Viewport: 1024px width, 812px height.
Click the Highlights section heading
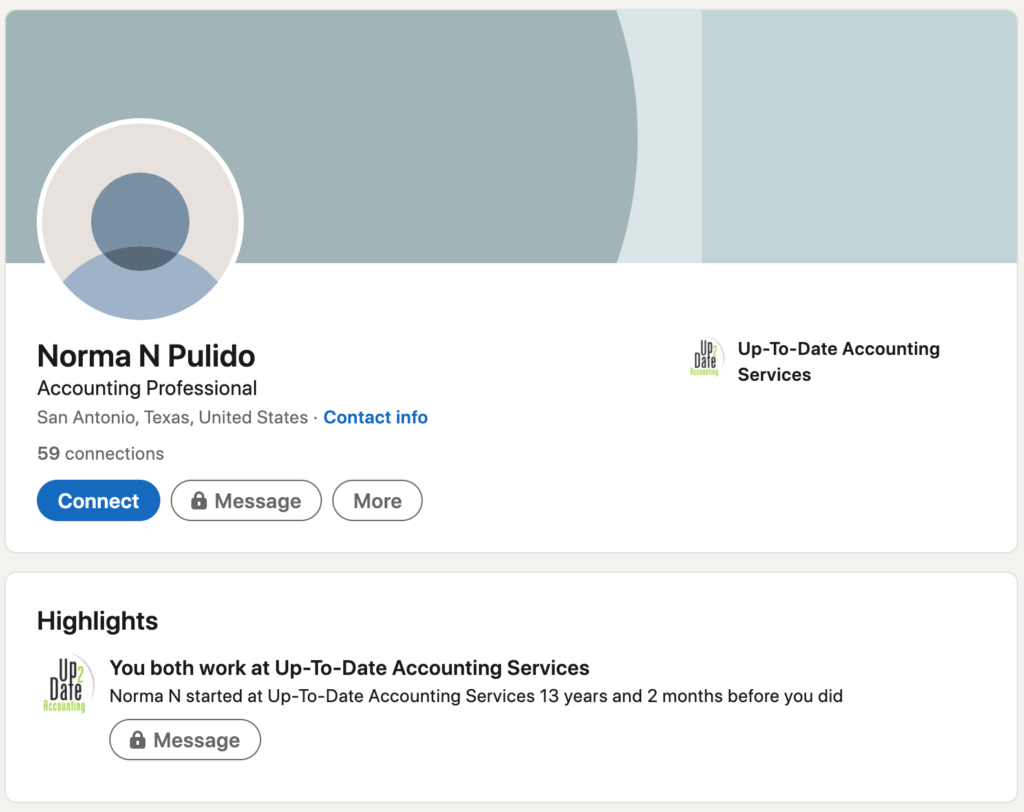point(97,621)
